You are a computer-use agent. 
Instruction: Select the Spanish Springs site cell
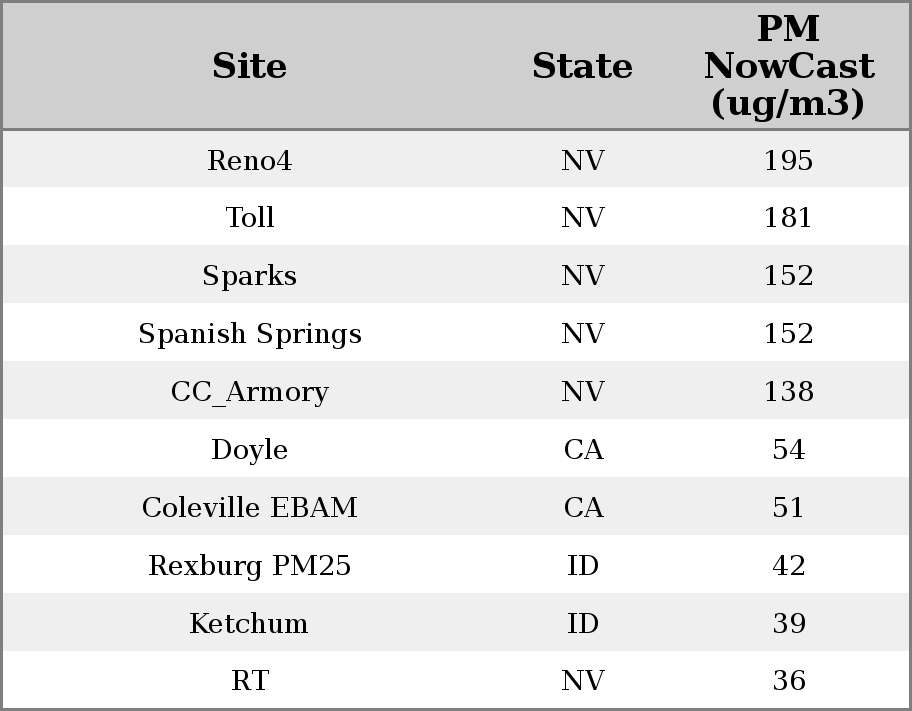249,334
